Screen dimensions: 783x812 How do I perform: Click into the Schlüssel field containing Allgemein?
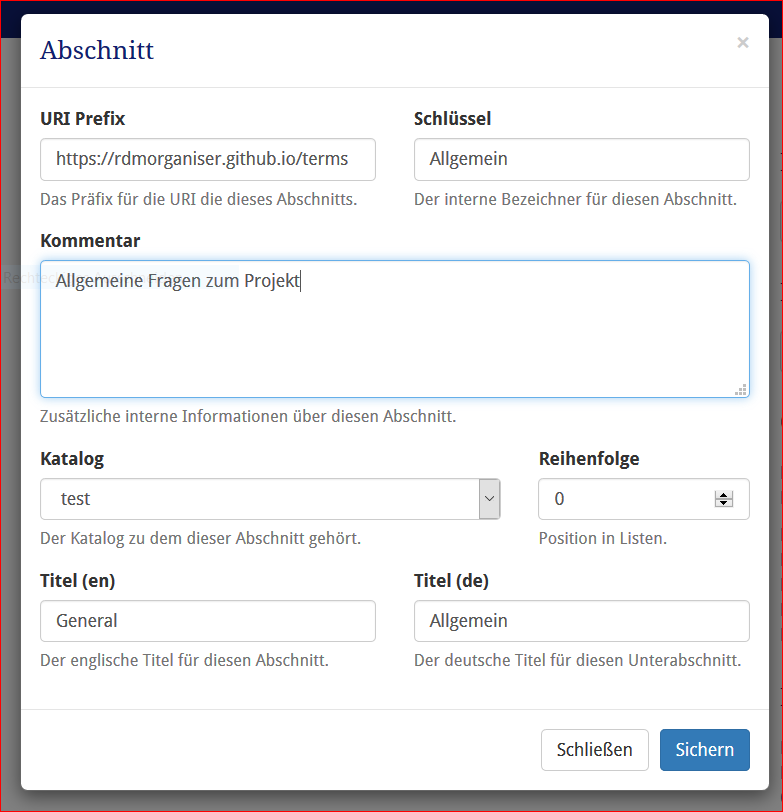click(582, 159)
